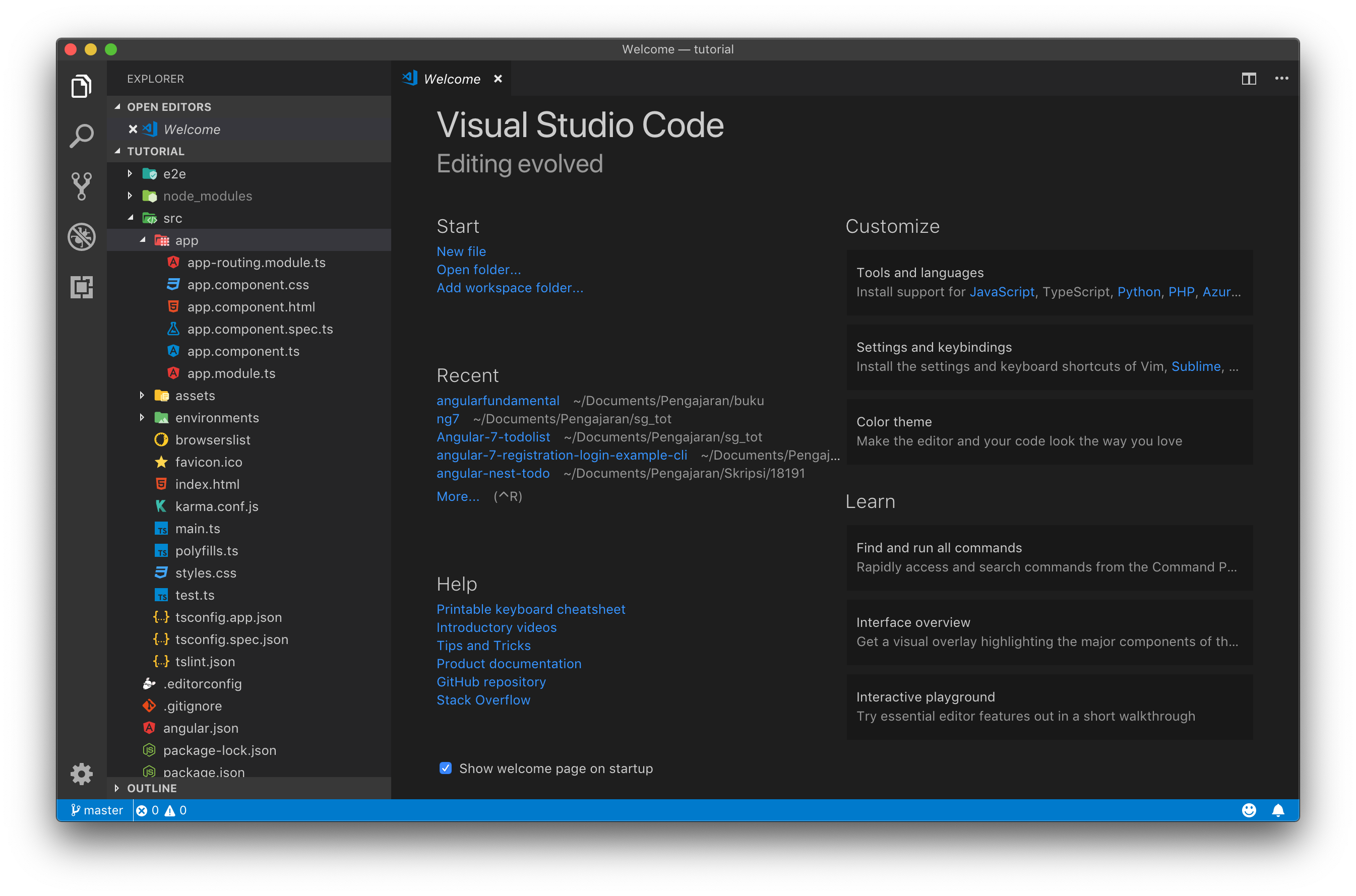The image size is (1356, 896).
Task: Click the git icon beside .gitignore
Action: coord(149,706)
